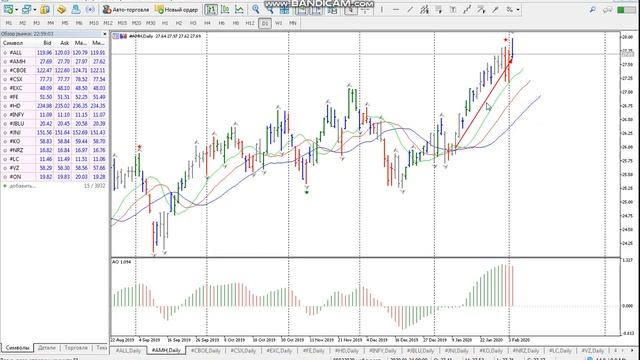
Task: Open a new chart window
Action: 8,9
